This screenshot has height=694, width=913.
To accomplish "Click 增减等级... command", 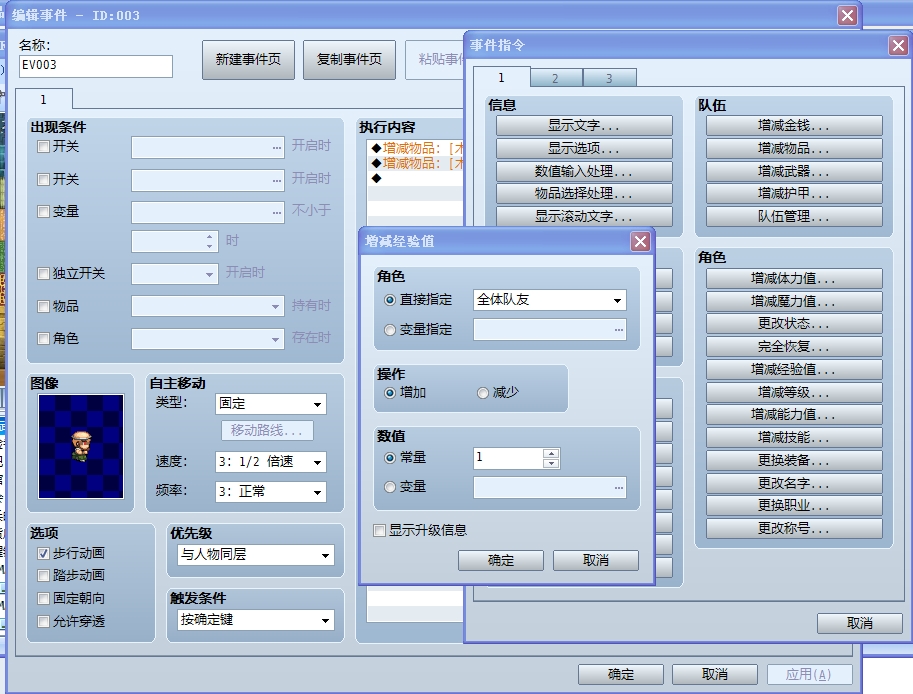I will pos(794,392).
